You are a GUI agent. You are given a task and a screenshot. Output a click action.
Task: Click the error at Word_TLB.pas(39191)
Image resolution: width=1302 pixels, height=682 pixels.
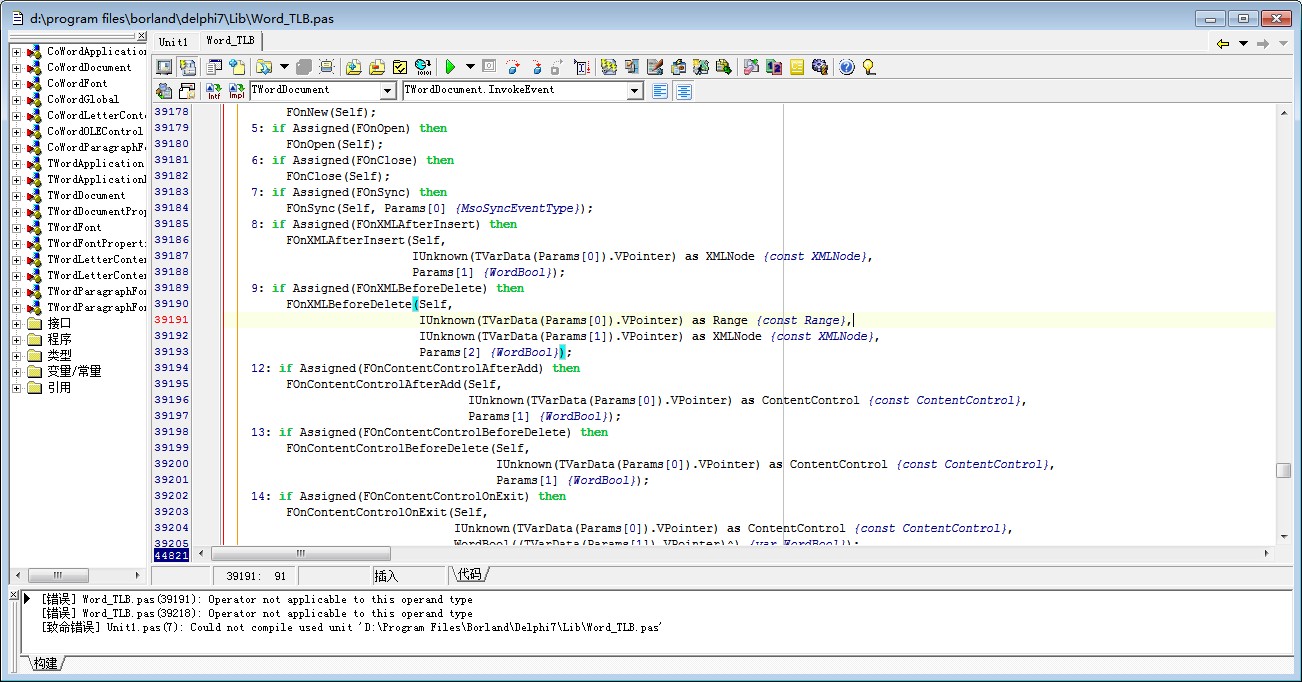[257, 599]
